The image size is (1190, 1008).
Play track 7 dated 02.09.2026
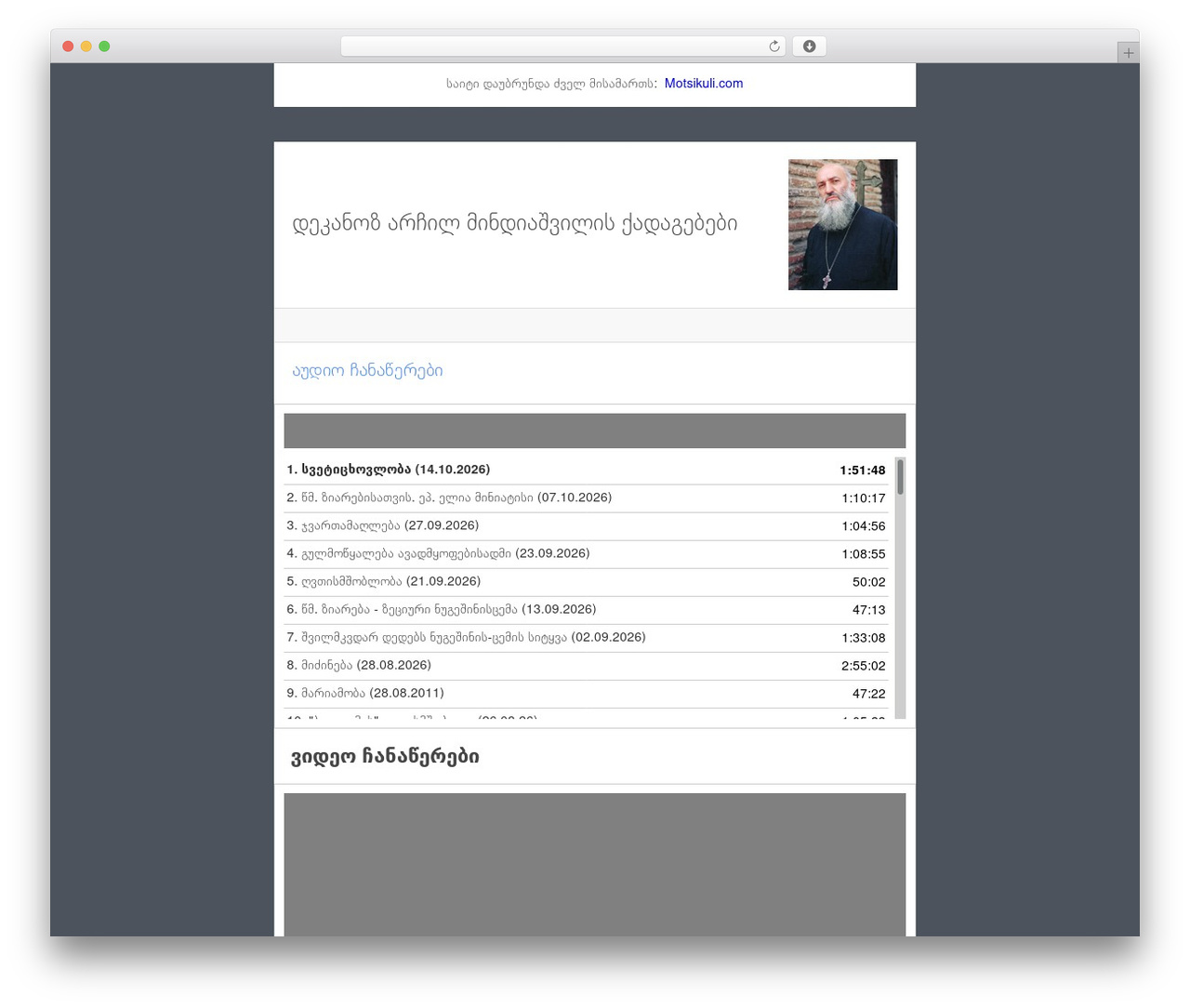586,638
